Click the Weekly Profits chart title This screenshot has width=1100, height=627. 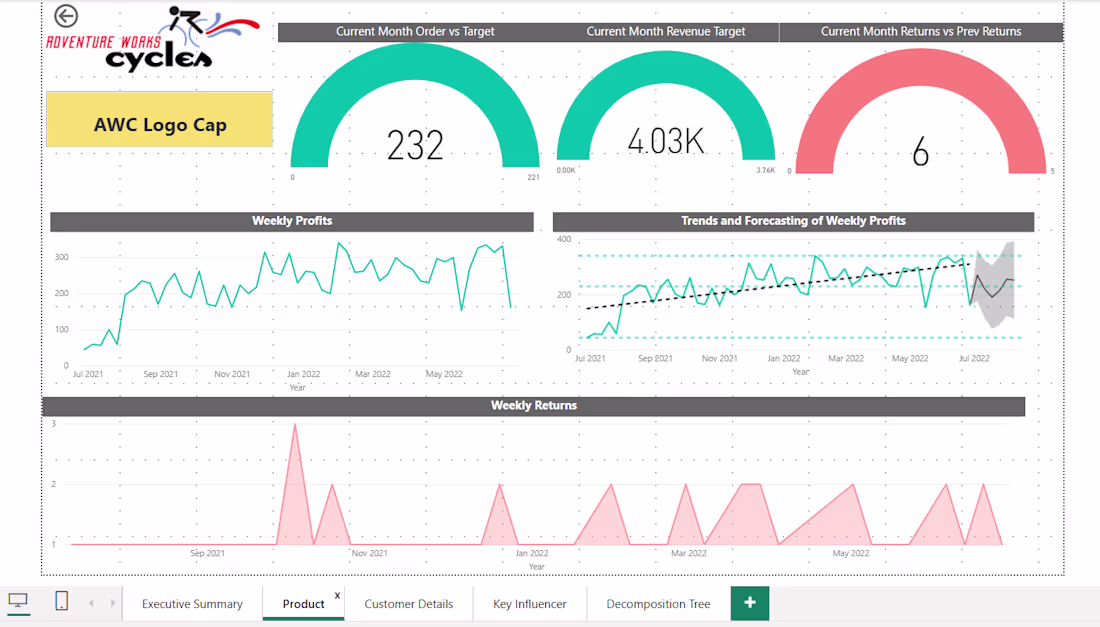point(292,221)
